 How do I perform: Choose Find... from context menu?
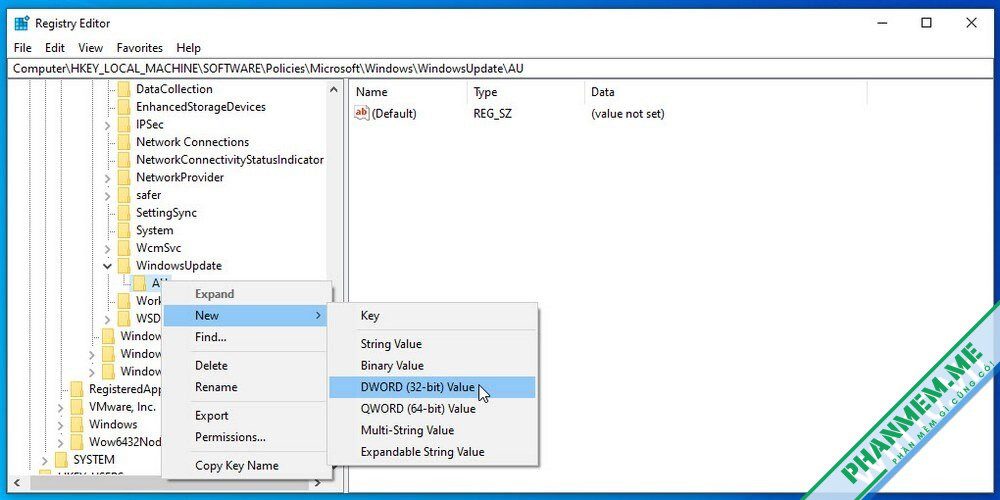(x=247, y=337)
